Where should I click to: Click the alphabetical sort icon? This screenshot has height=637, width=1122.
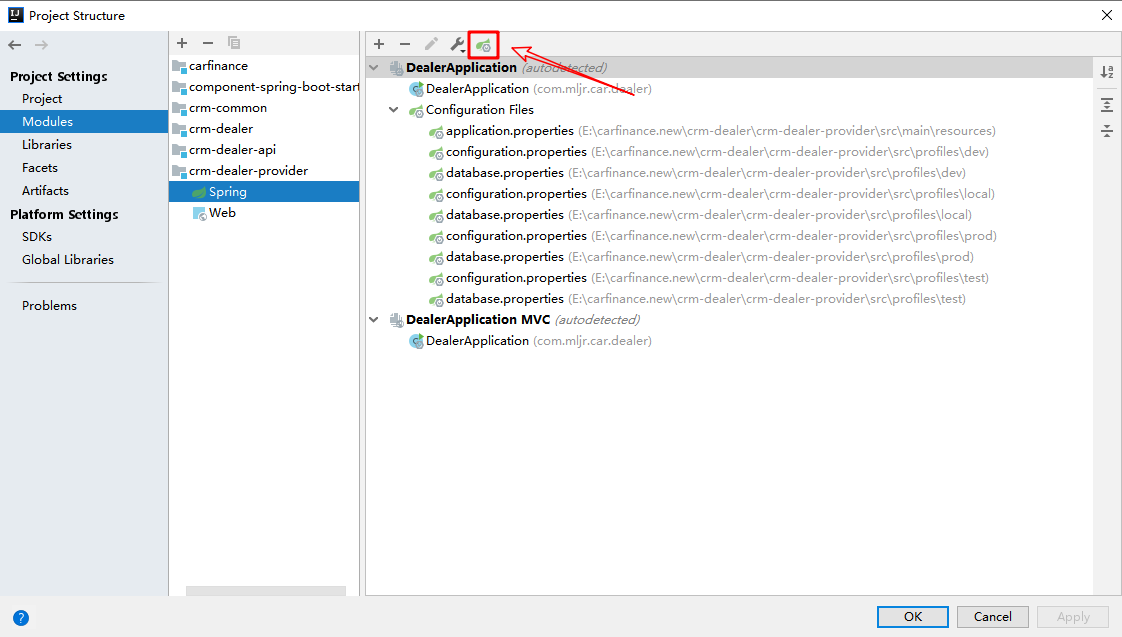[1107, 72]
